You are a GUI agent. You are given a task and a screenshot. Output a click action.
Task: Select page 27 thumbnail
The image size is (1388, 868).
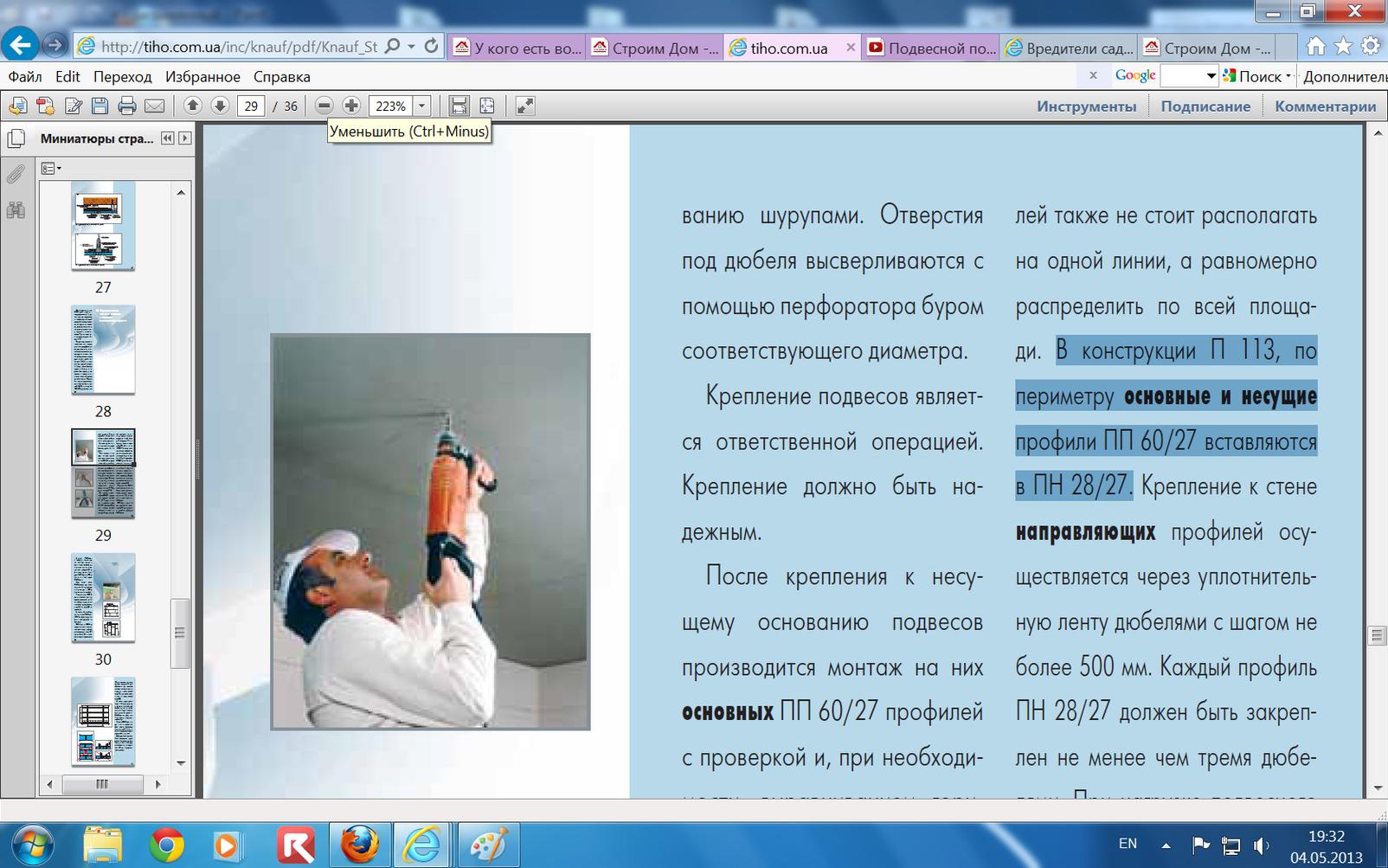pyautogui.click(x=103, y=225)
